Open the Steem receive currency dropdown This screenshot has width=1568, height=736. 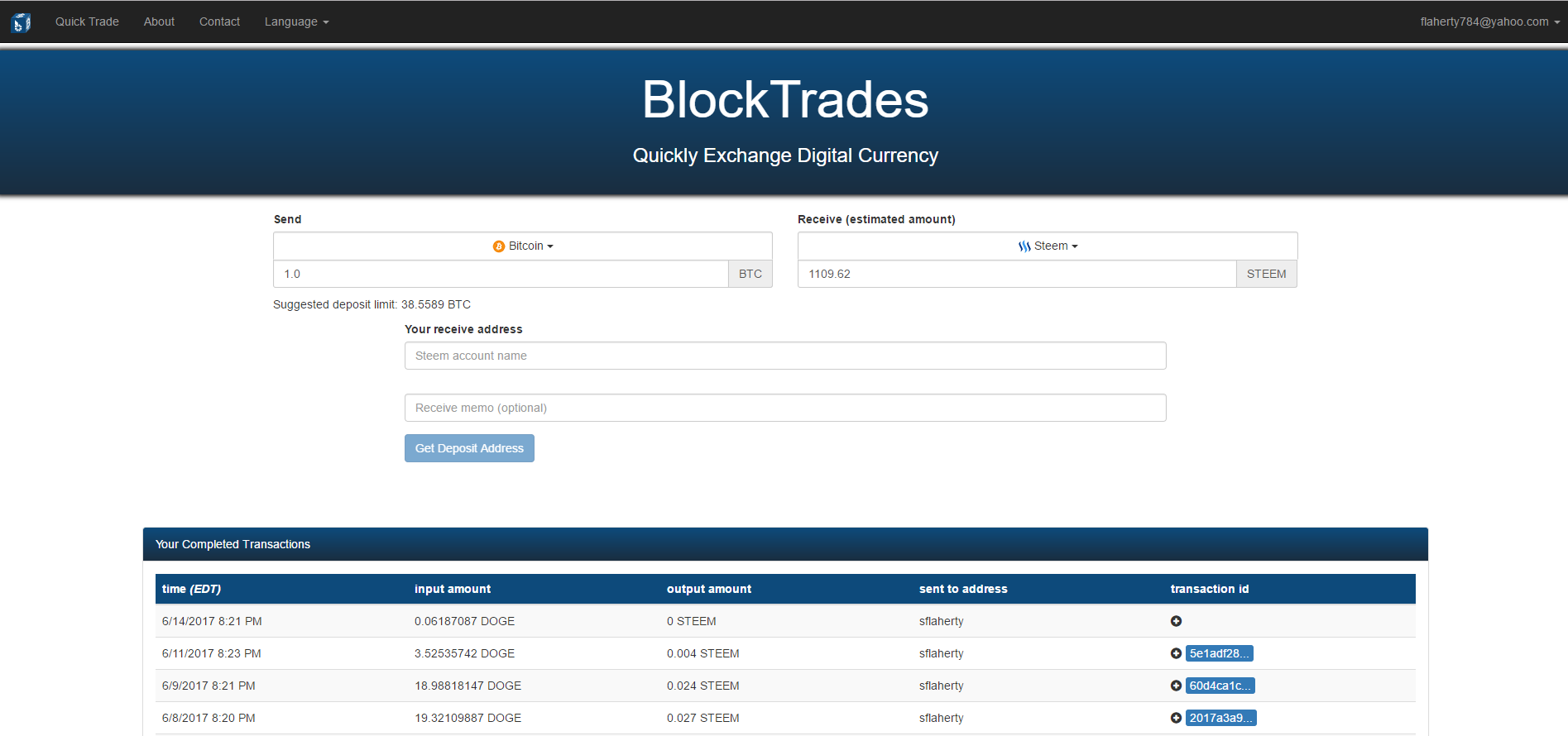[1048, 246]
